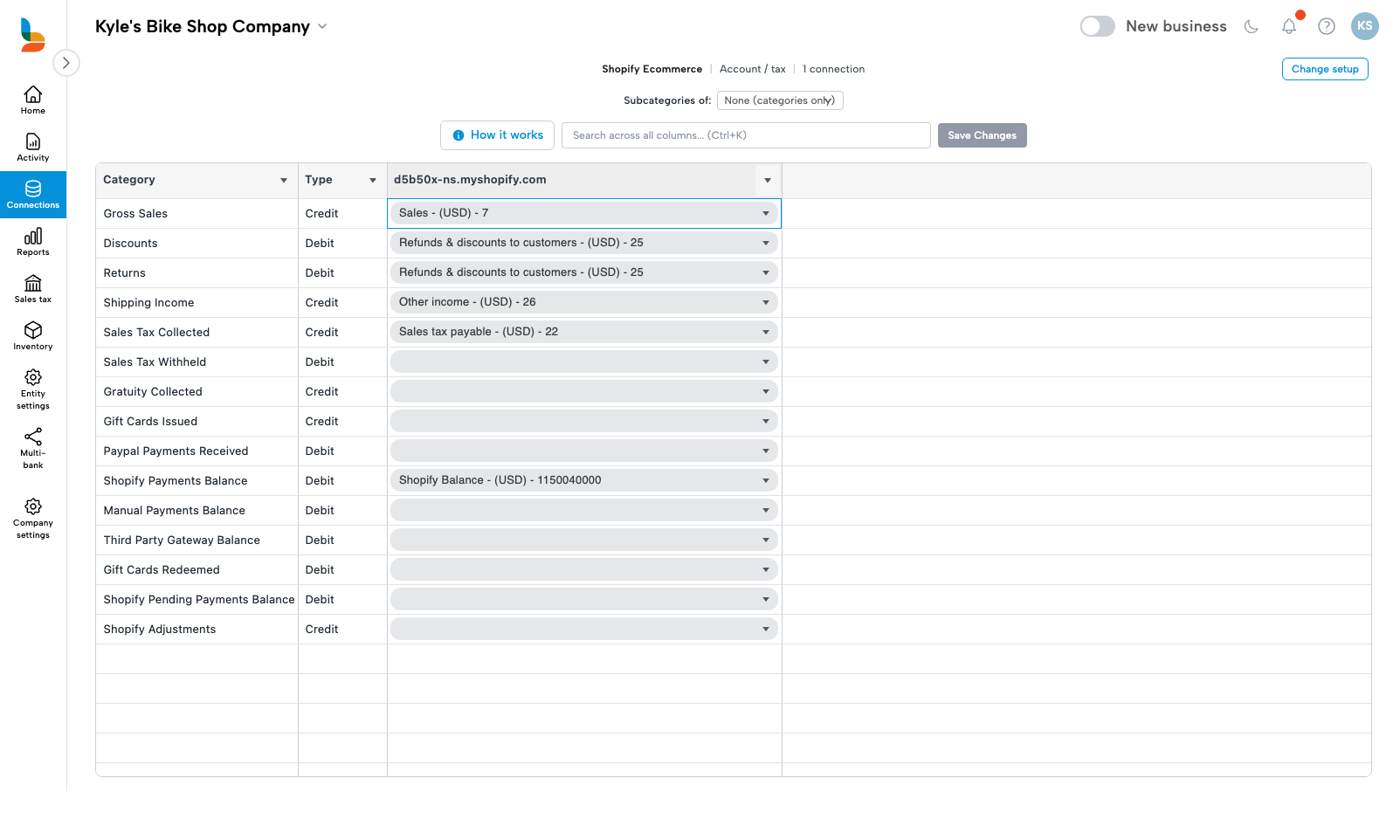1400x840 pixels.
Task: Open the Sales tax section
Action: (x=33, y=289)
